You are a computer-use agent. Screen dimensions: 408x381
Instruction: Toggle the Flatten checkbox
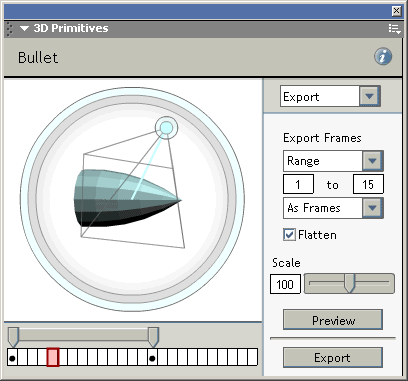tap(289, 235)
